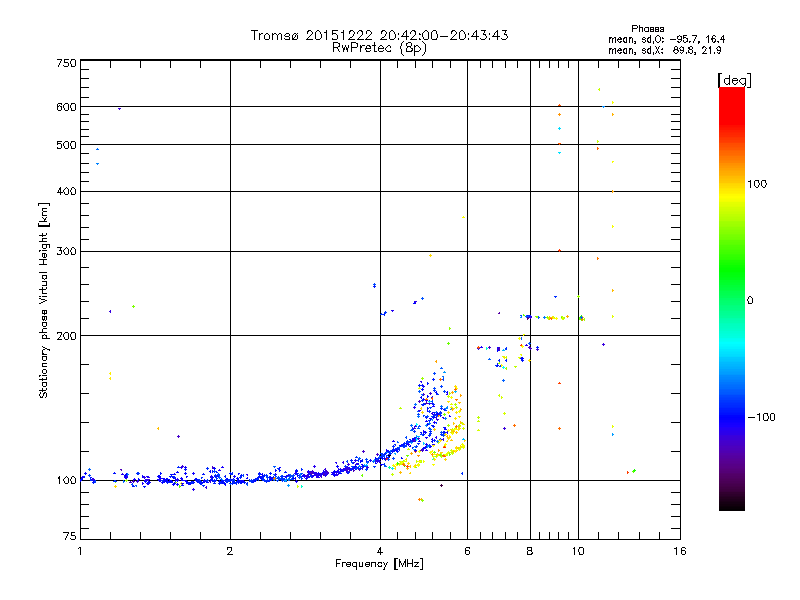Click x-axis tick label '10'
This screenshot has width=800, height=600.
578,551
